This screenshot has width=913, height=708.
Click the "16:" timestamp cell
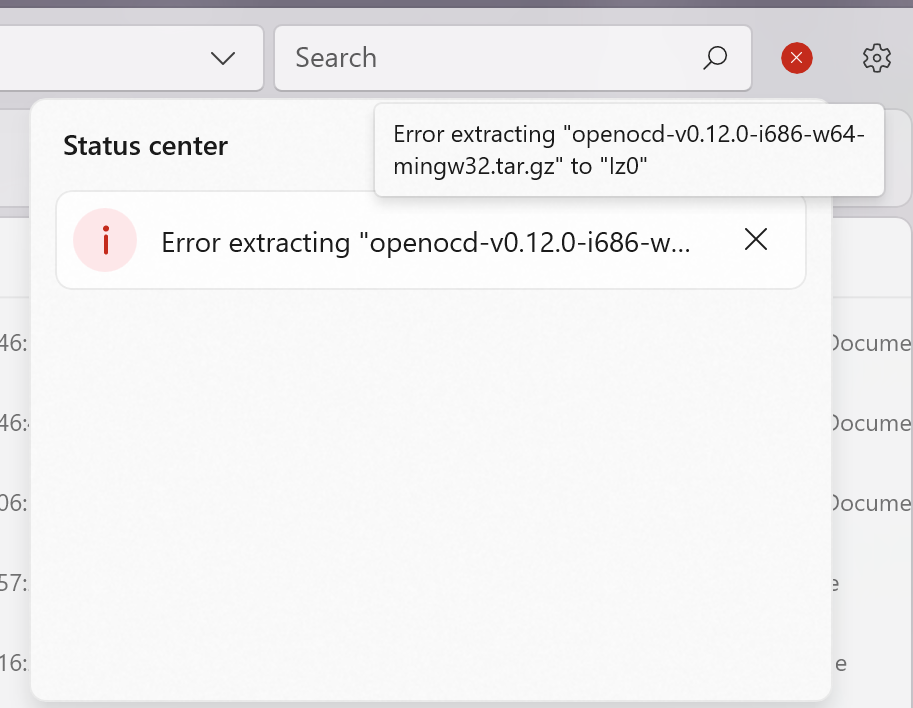pos(13,663)
